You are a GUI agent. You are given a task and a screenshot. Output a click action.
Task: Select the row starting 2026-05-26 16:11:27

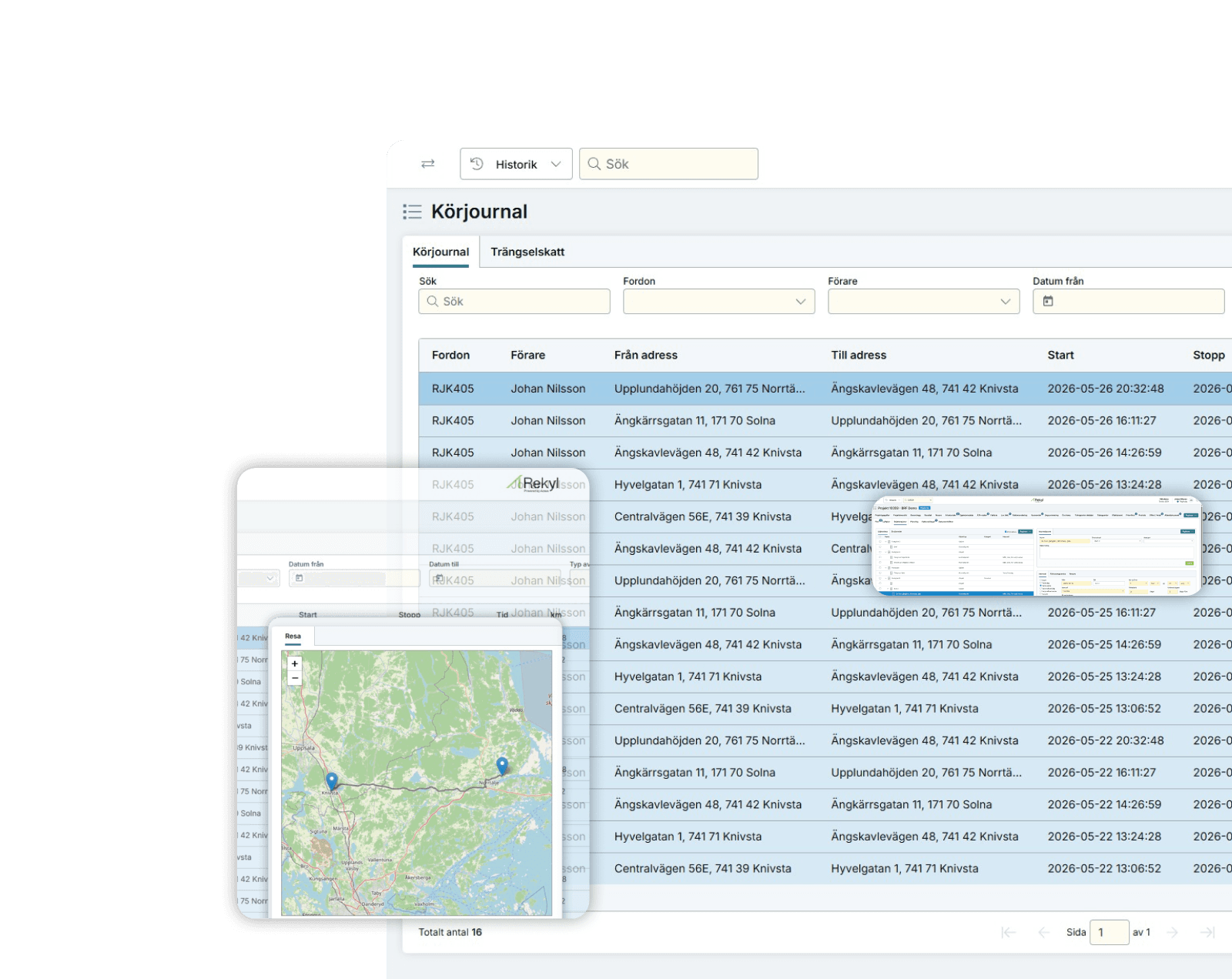825,421
